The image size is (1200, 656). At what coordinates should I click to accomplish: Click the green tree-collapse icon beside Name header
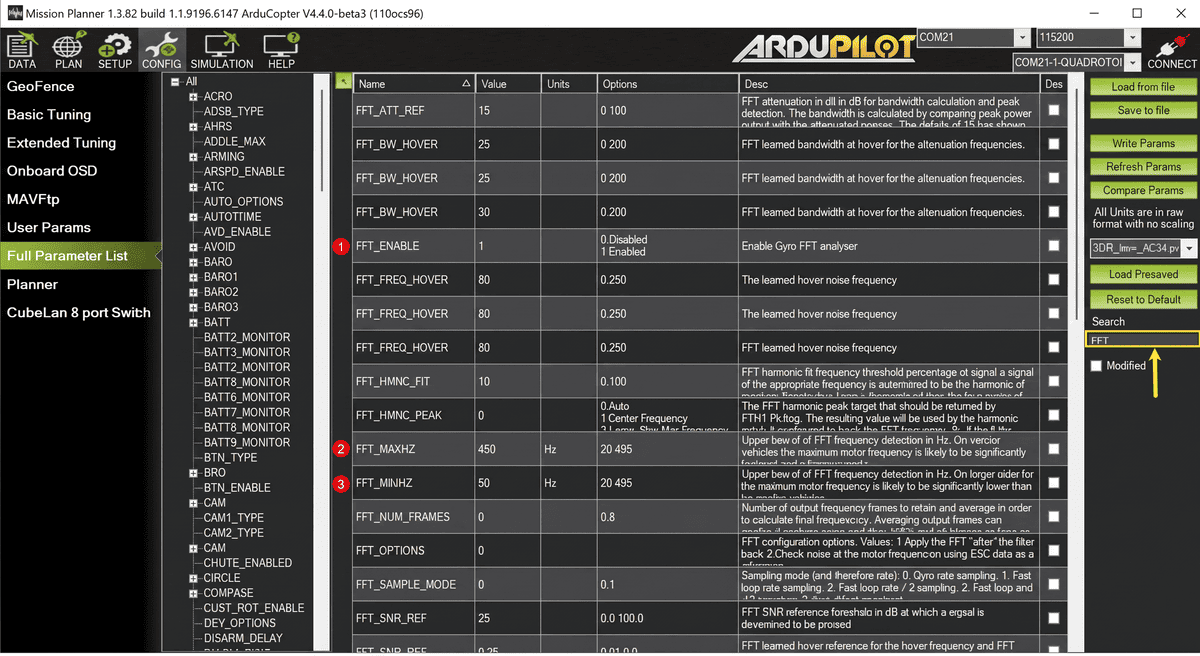(x=343, y=83)
